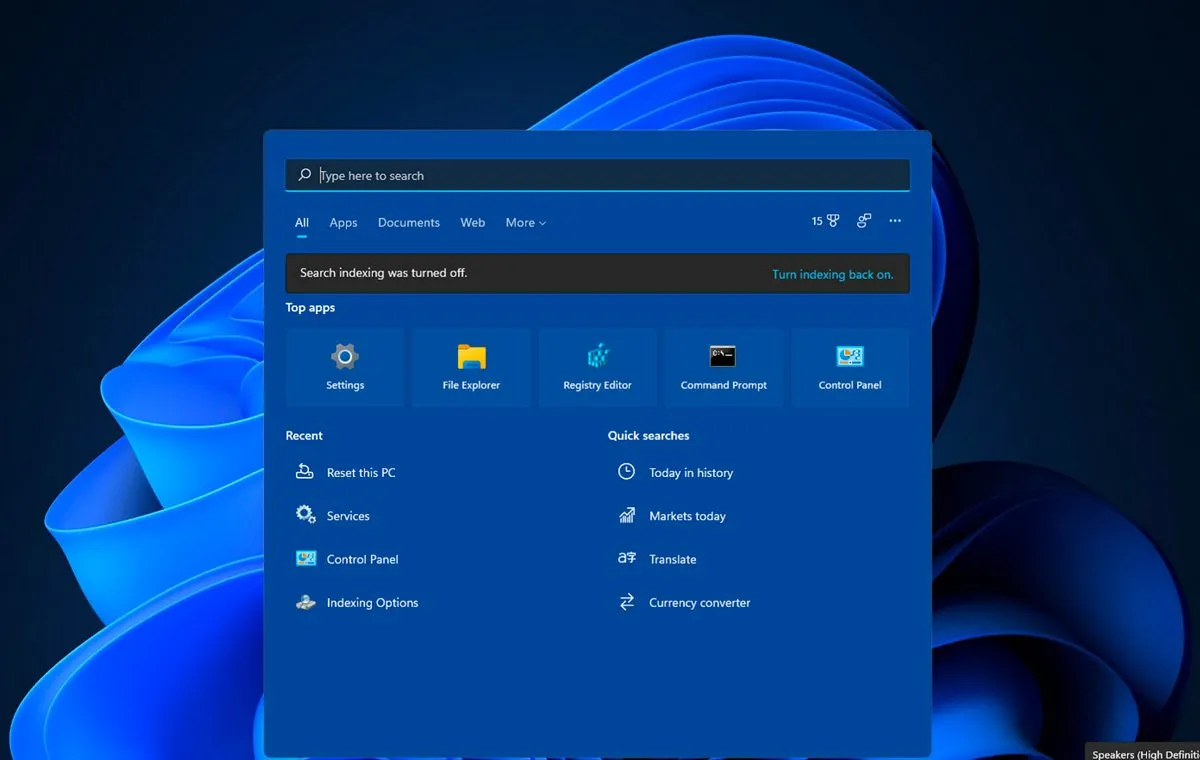Open the Translate quick search
1200x760 pixels.
pyautogui.click(x=672, y=560)
